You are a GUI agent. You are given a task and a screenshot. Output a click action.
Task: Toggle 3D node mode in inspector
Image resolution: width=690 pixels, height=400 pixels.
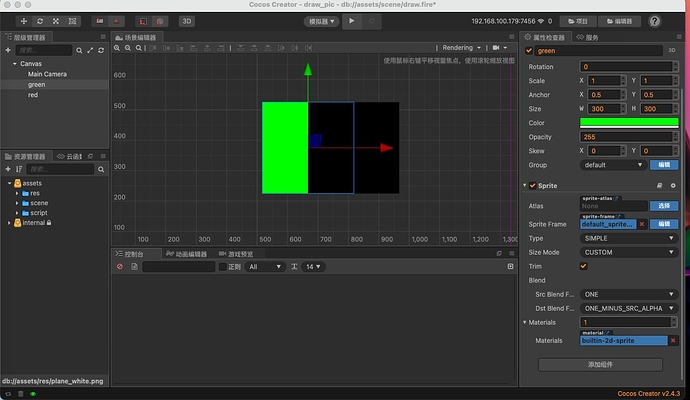tap(672, 50)
